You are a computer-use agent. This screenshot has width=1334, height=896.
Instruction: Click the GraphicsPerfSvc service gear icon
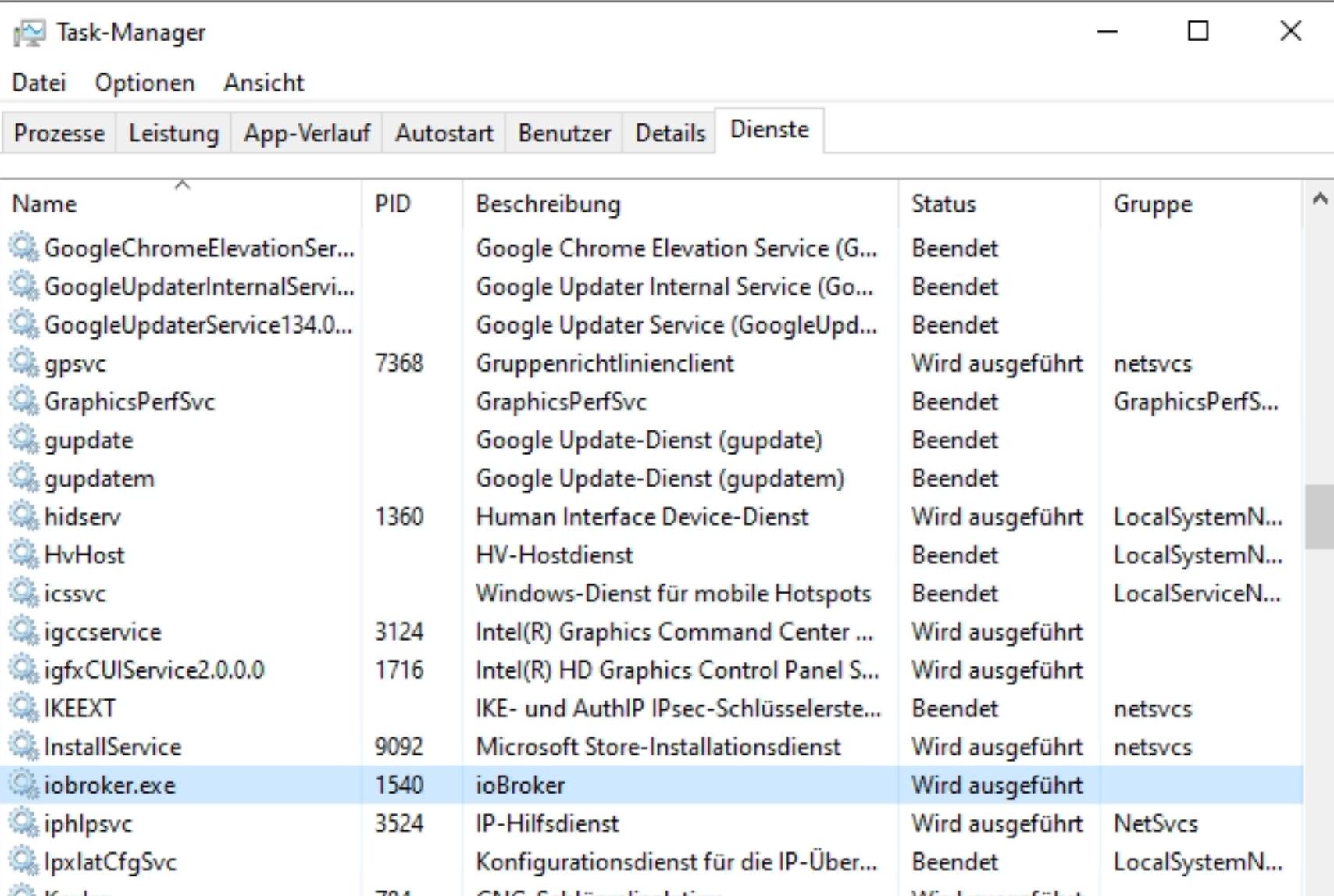[23, 401]
